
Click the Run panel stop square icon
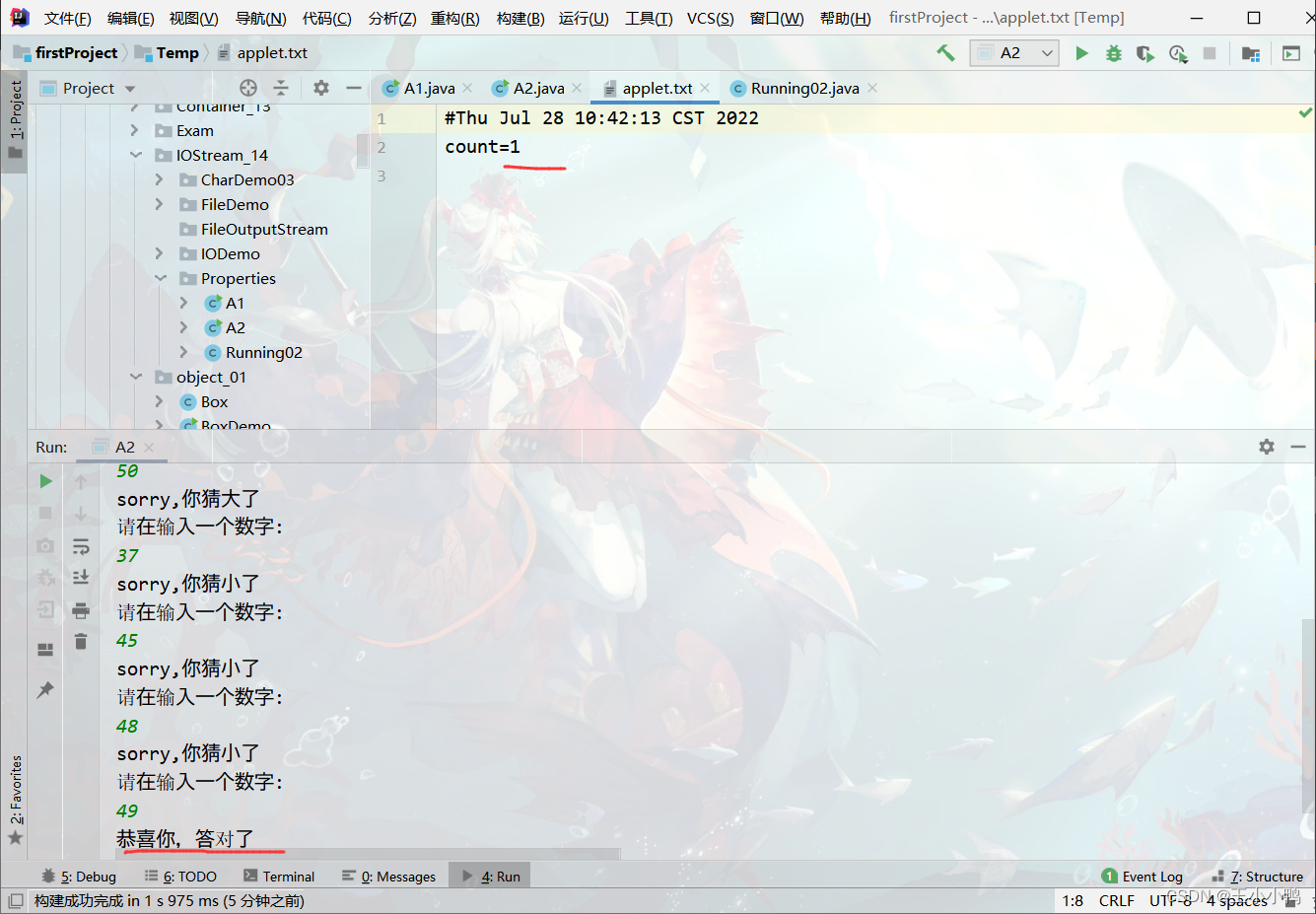[45, 513]
